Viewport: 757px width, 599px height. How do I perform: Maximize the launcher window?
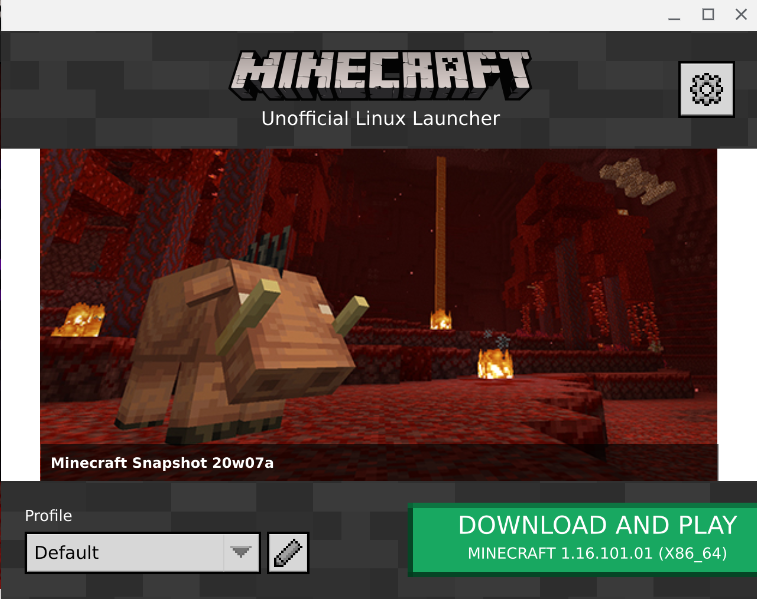click(708, 15)
